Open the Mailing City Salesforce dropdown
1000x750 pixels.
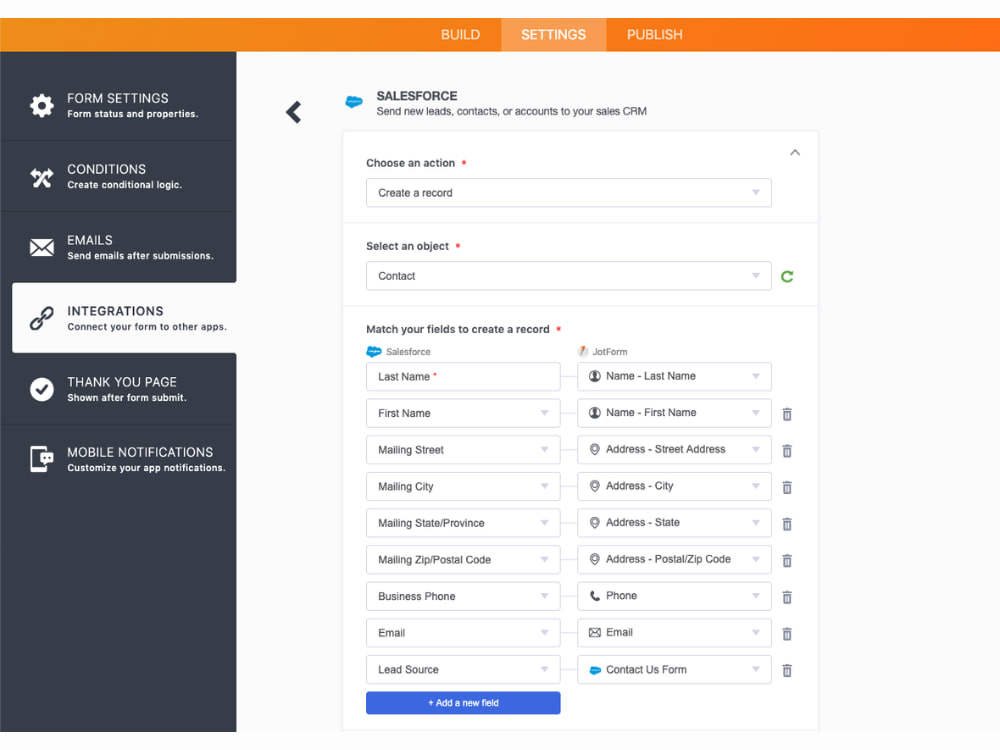463,487
